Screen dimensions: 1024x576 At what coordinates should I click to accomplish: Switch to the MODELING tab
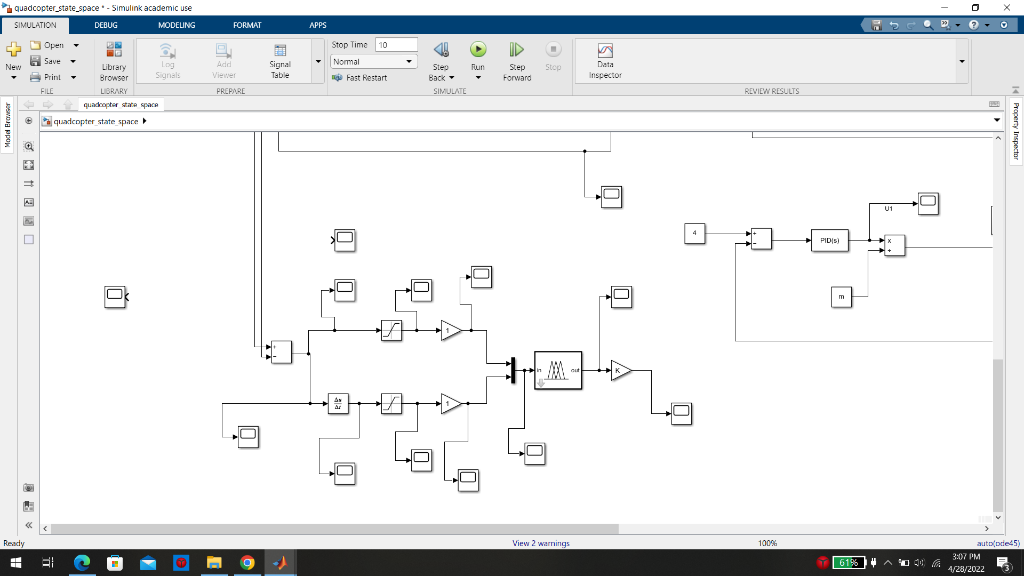click(175, 25)
